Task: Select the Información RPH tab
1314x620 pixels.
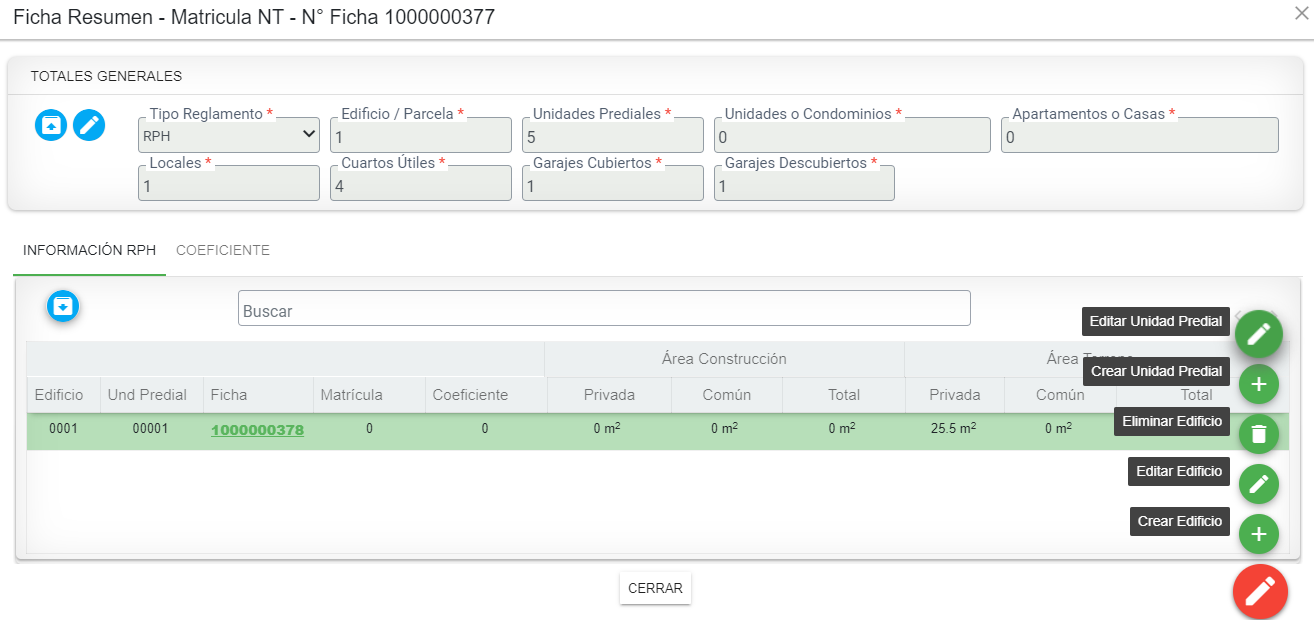Action: 89,251
